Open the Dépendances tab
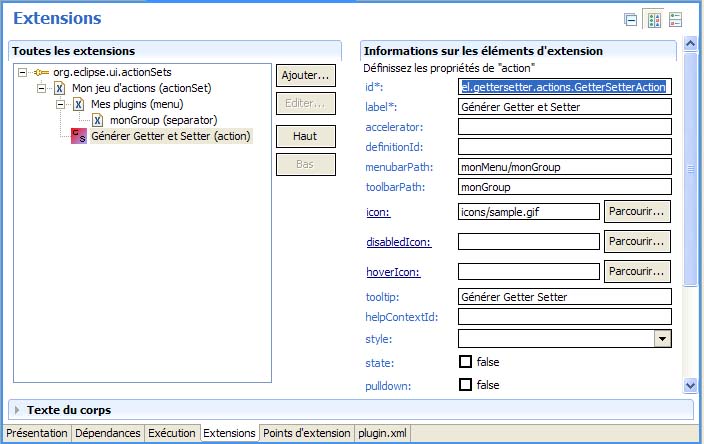Image resolution: width=704 pixels, height=444 pixels. point(108,433)
